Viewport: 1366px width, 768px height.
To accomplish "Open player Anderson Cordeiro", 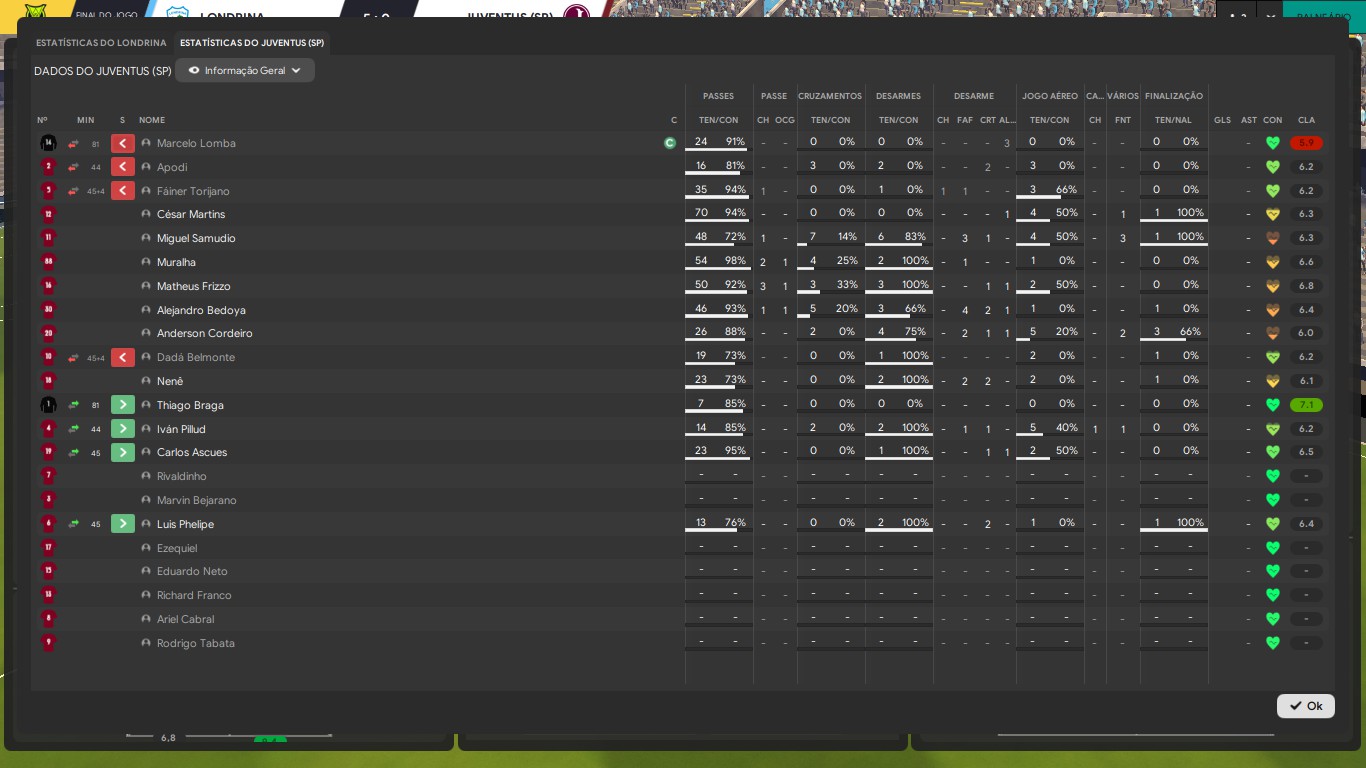I will coord(205,333).
